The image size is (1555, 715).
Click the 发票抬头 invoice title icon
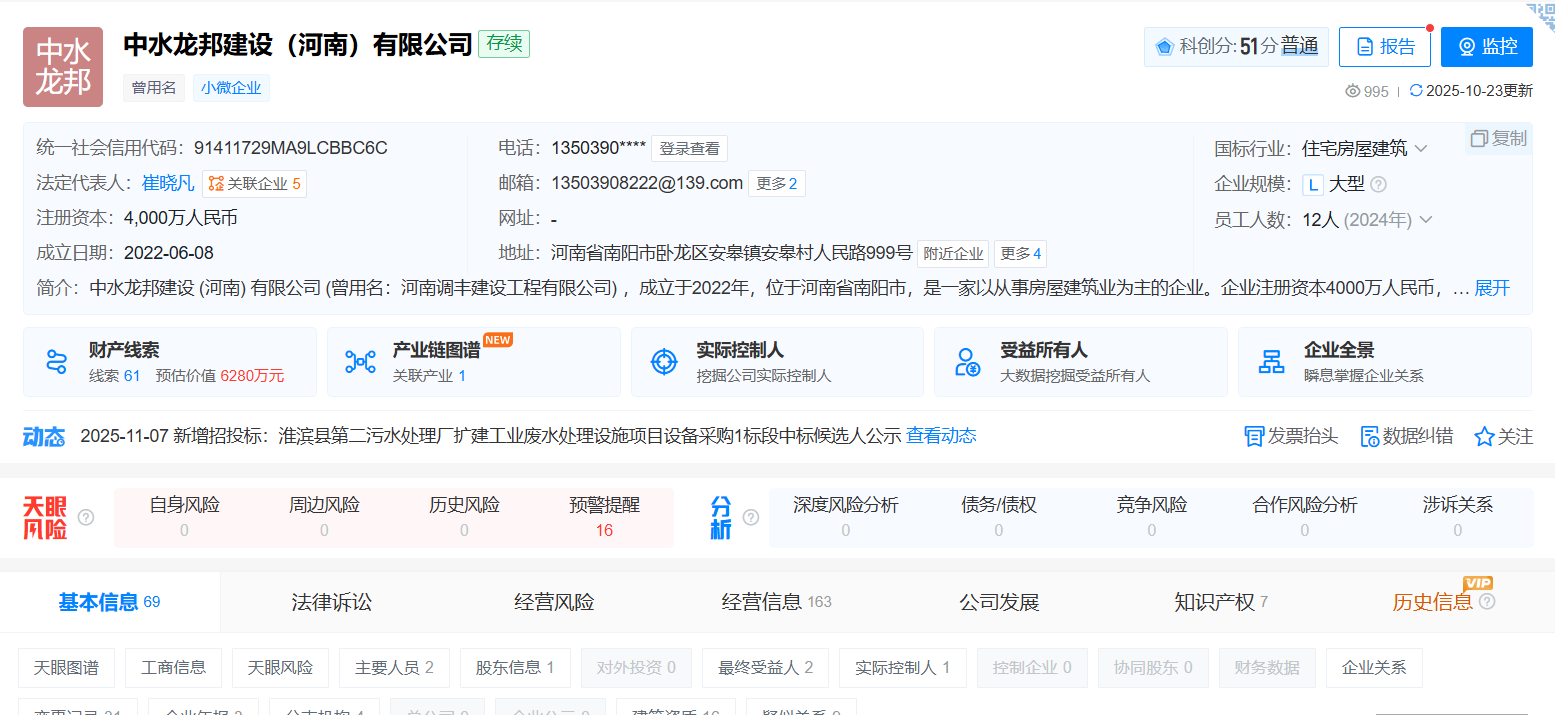click(1254, 437)
